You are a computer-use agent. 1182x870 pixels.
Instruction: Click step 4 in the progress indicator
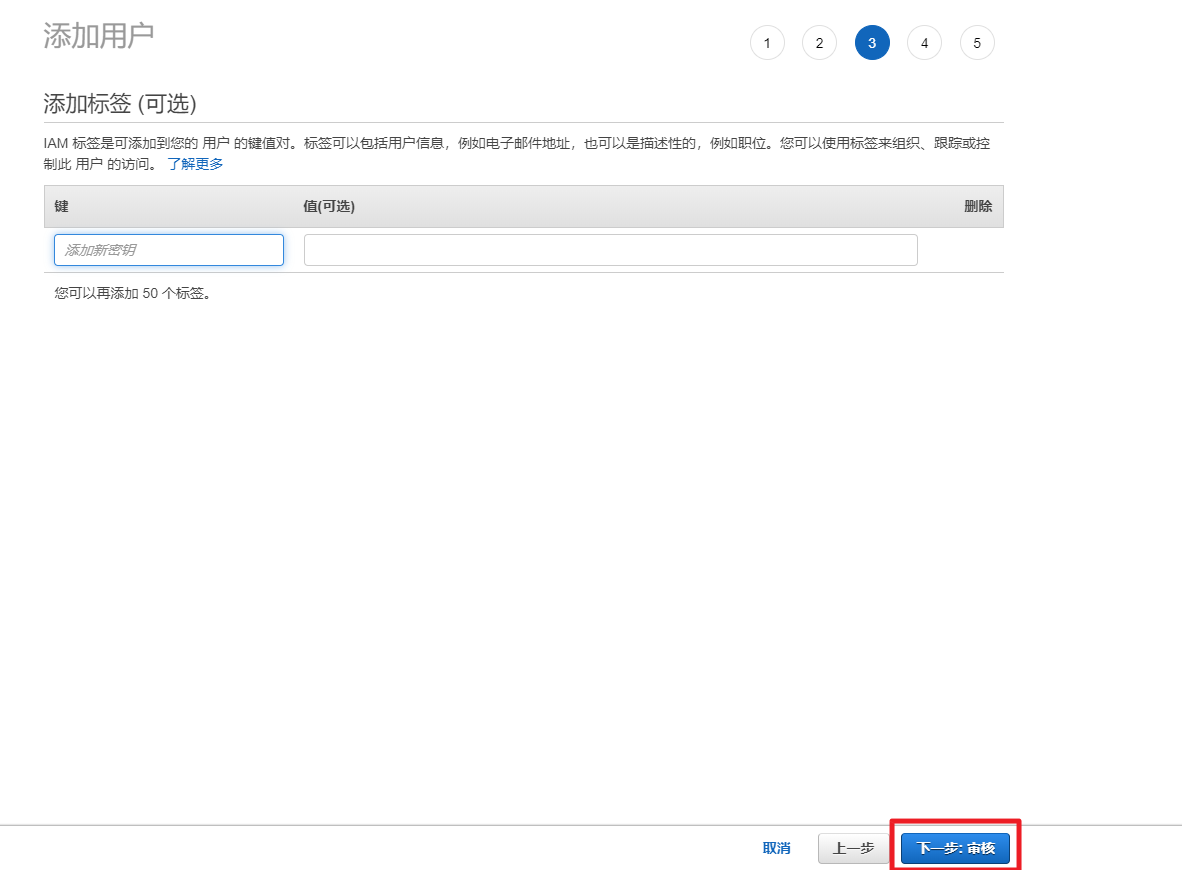click(x=924, y=43)
